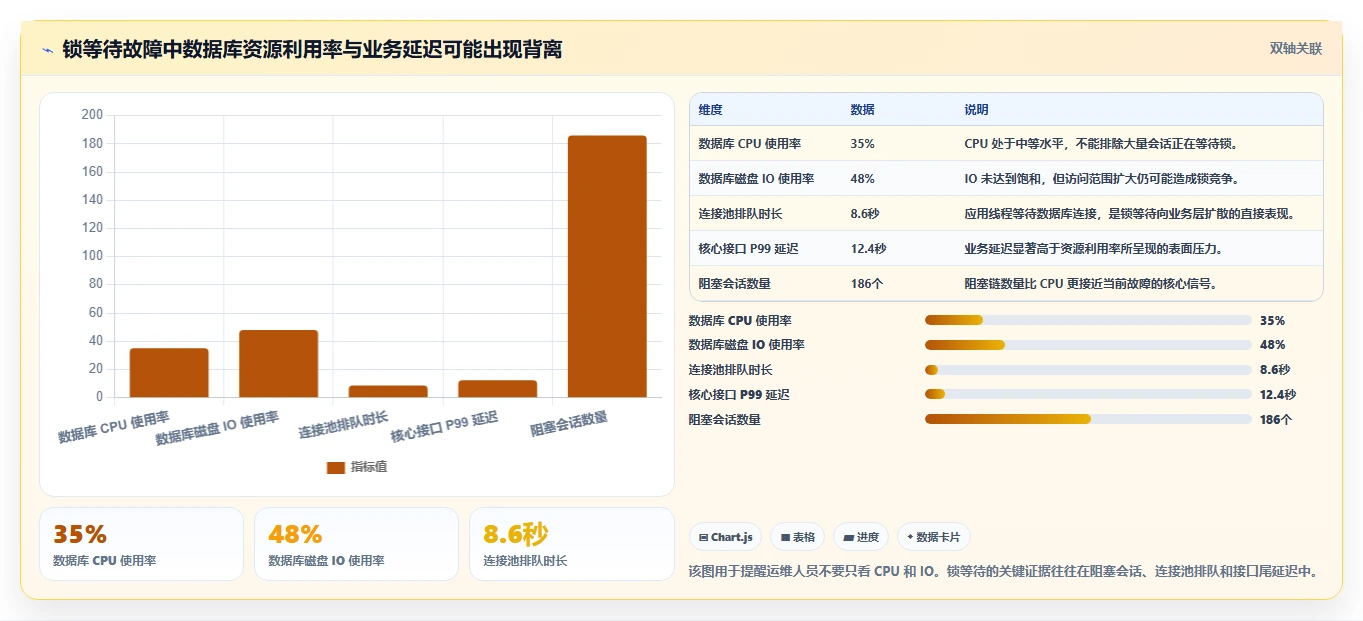The image size is (1363, 621).
Task: Click the 35% CPU data card
Action: tap(141, 544)
